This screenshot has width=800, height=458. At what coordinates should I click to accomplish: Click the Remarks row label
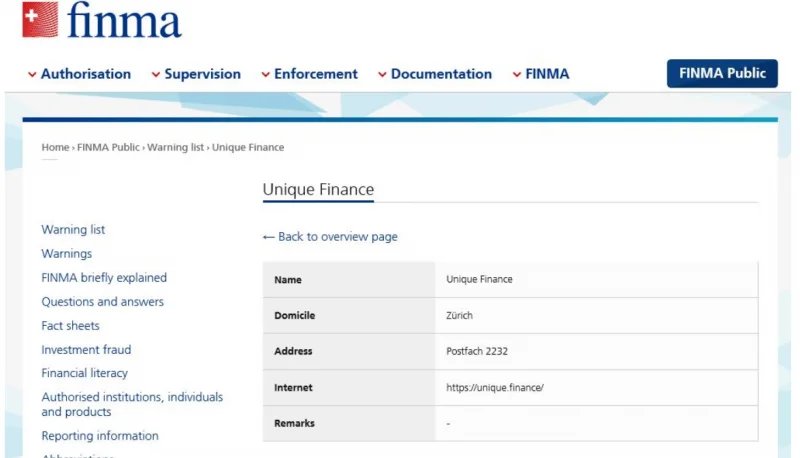coord(294,423)
